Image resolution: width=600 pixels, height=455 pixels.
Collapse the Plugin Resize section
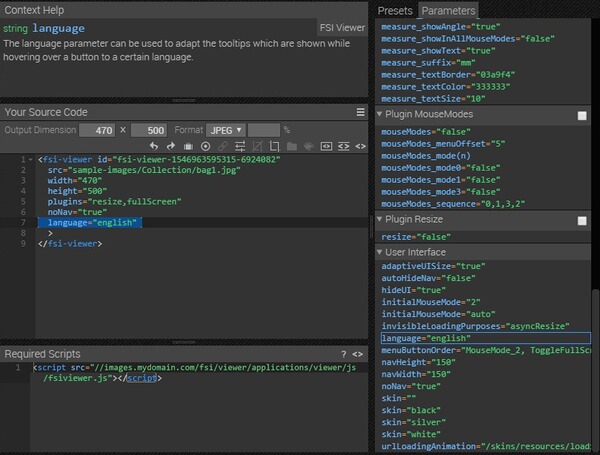click(380, 219)
